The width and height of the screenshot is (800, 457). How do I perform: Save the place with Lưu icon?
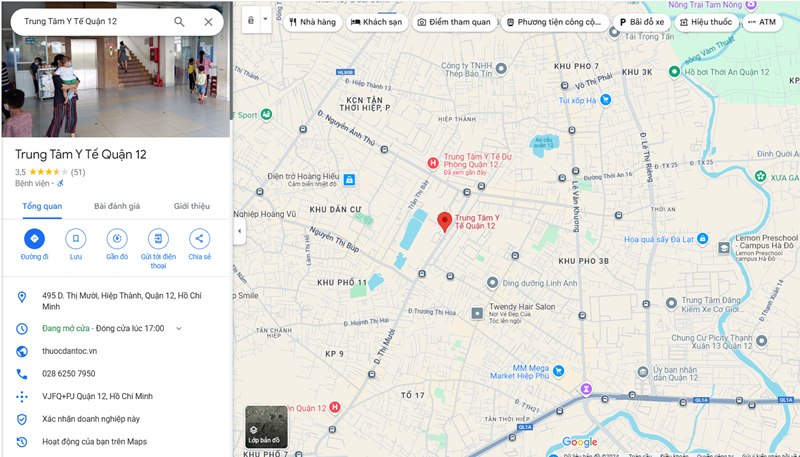coord(75,238)
